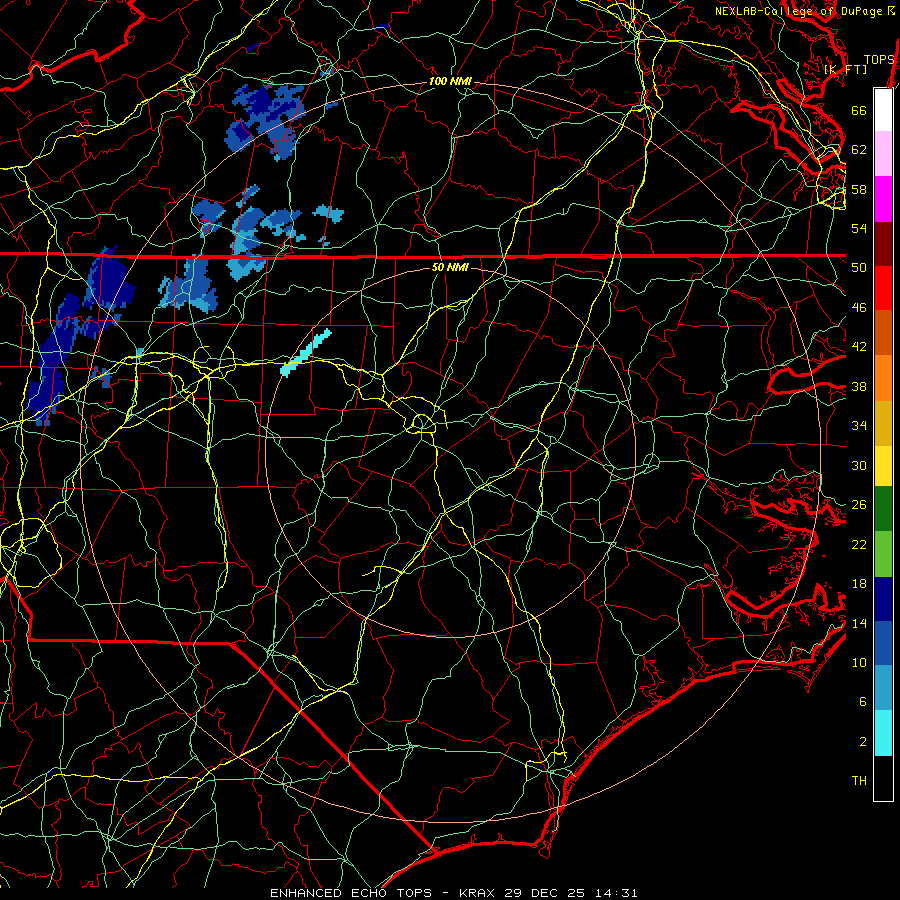Click the "46" legend value
The height and width of the screenshot is (900, 900).
(x=859, y=308)
